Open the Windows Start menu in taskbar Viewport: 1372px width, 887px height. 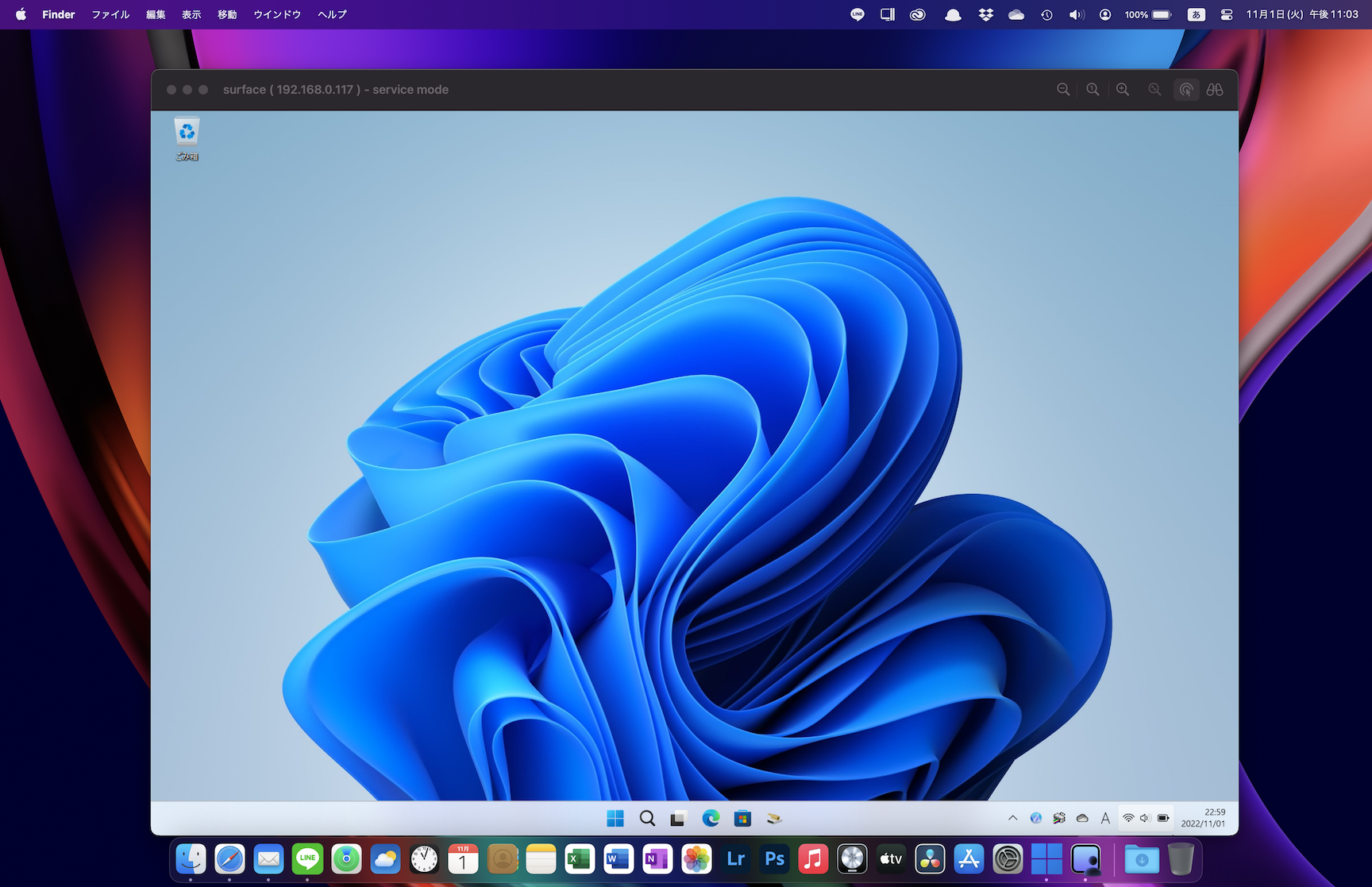tap(615, 818)
